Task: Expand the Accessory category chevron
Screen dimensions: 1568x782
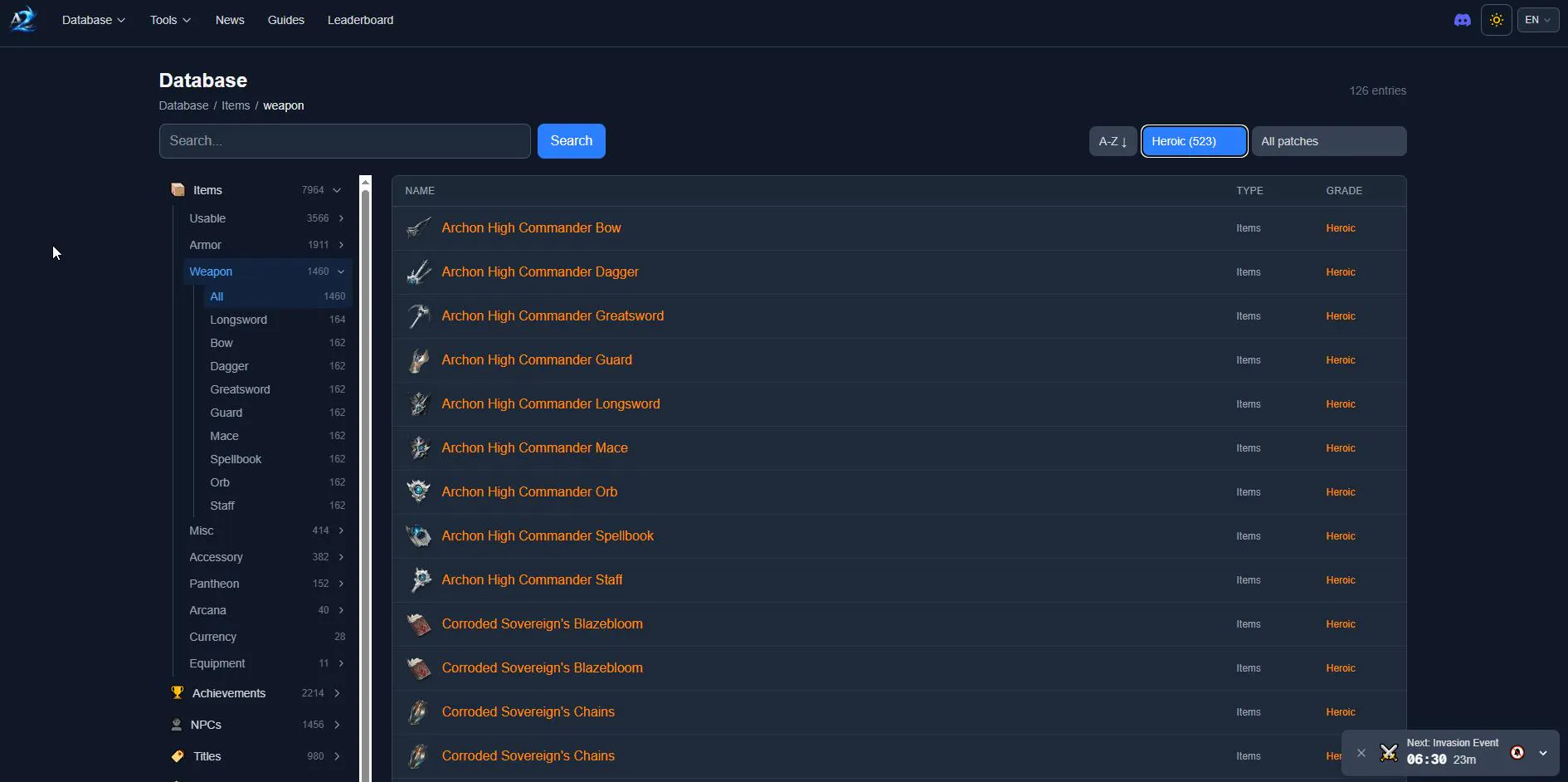Action: coord(341,557)
